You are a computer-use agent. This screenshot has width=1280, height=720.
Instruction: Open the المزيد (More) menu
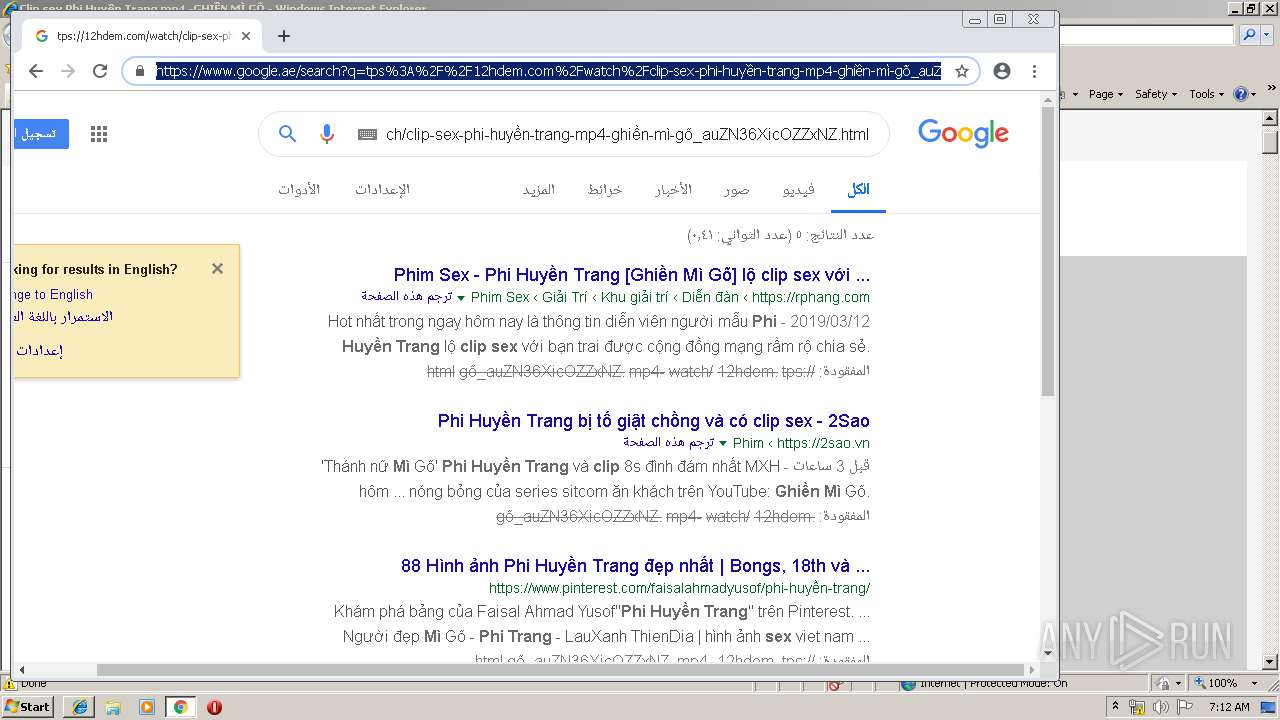[538, 189]
